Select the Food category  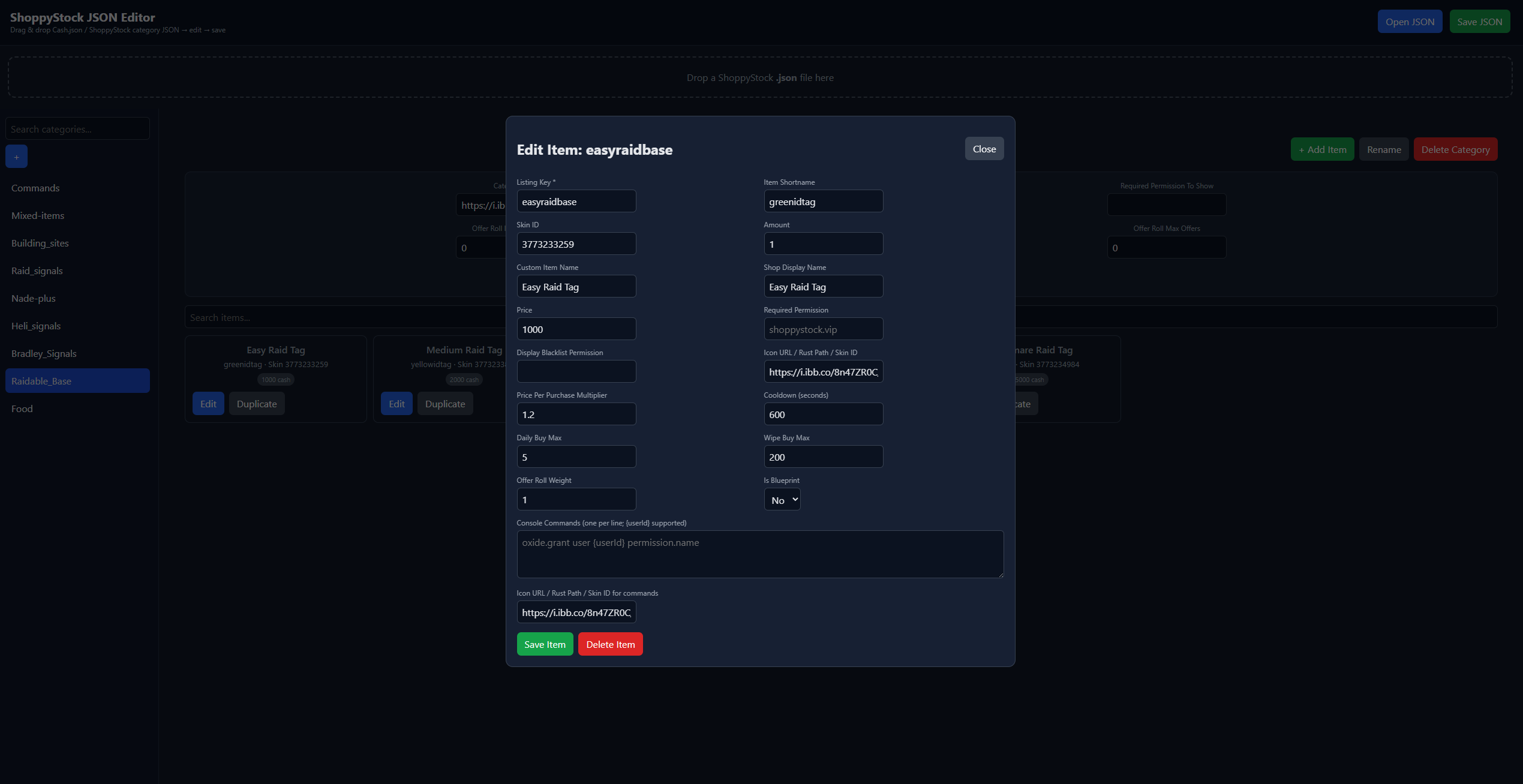point(77,408)
